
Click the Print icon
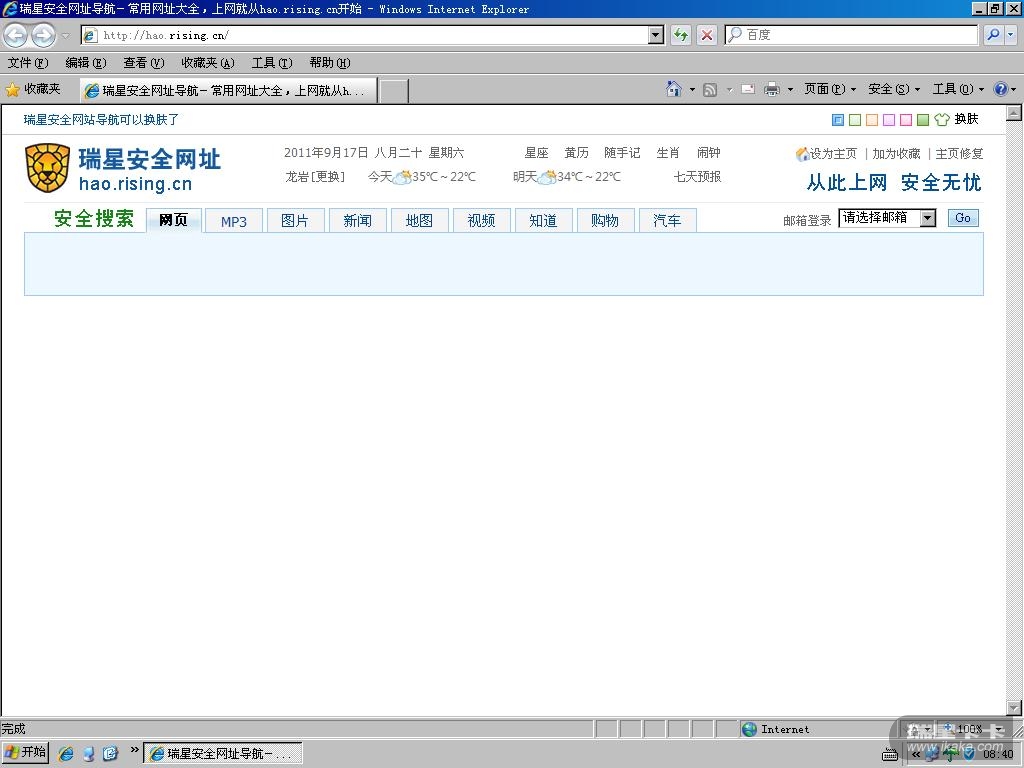772,89
